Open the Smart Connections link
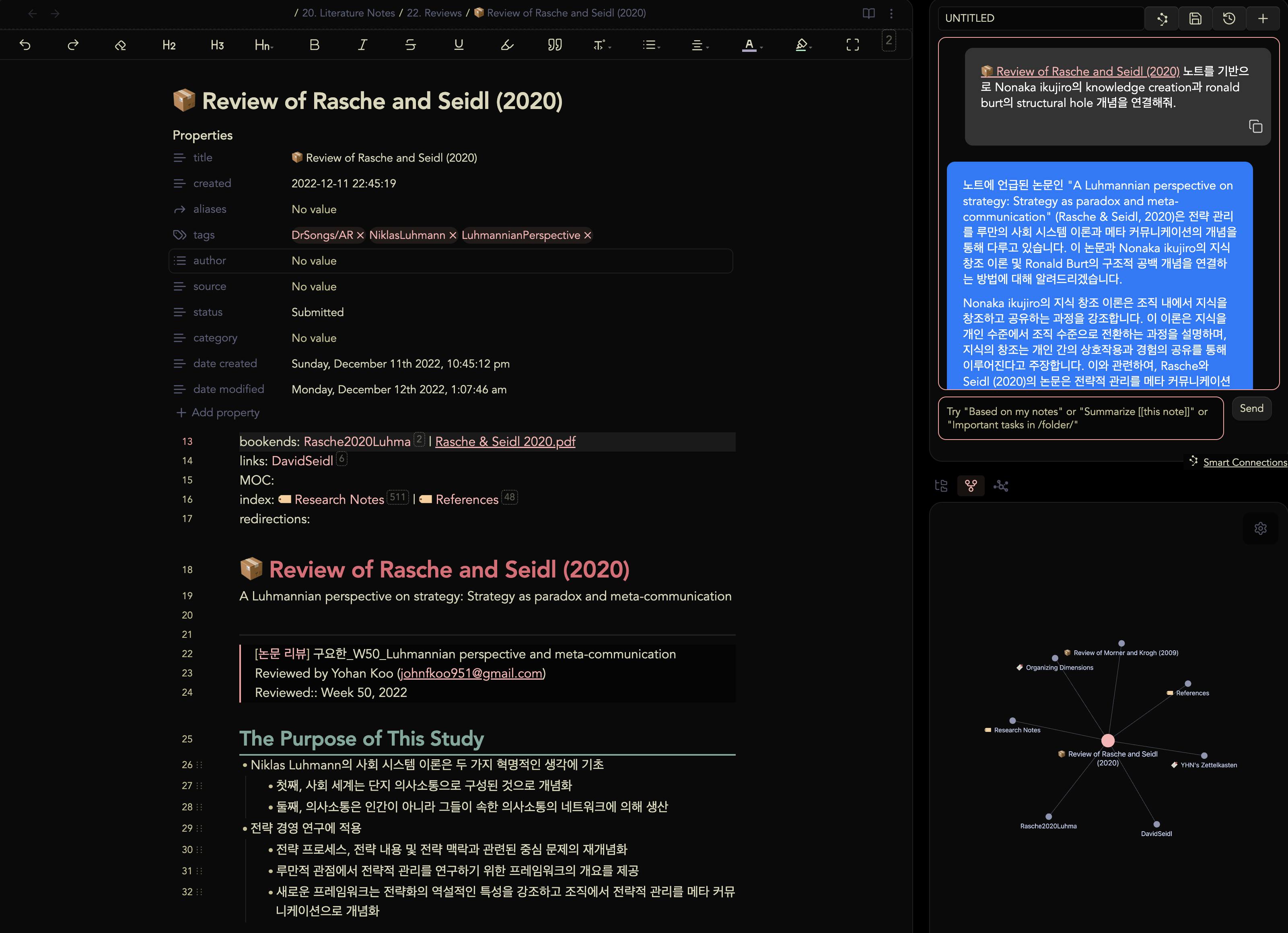The width and height of the screenshot is (1288, 933). pyautogui.click(x=1245, y=462)
